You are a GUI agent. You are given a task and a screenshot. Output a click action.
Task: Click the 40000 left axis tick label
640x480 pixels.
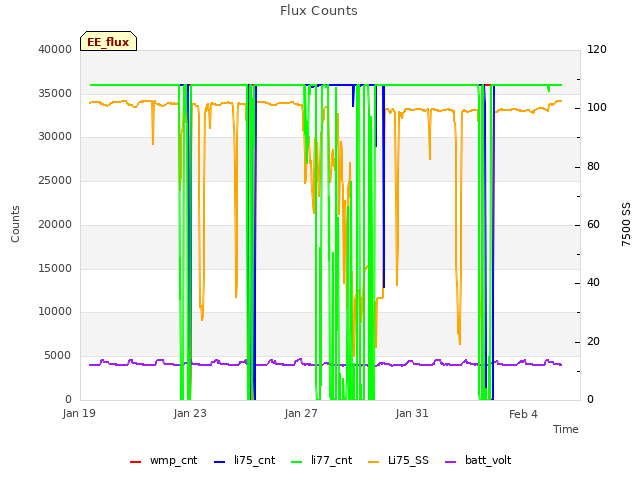(55, 49)
